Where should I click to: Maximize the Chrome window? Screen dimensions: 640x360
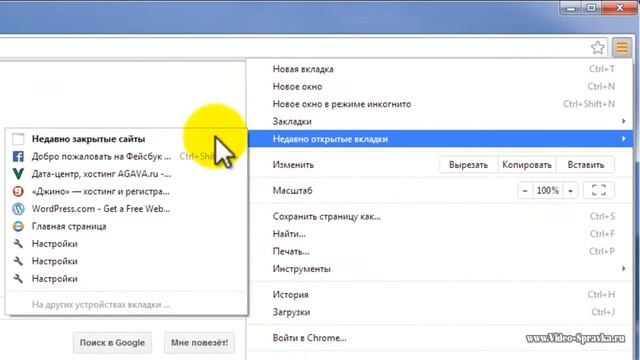point(591,8)
